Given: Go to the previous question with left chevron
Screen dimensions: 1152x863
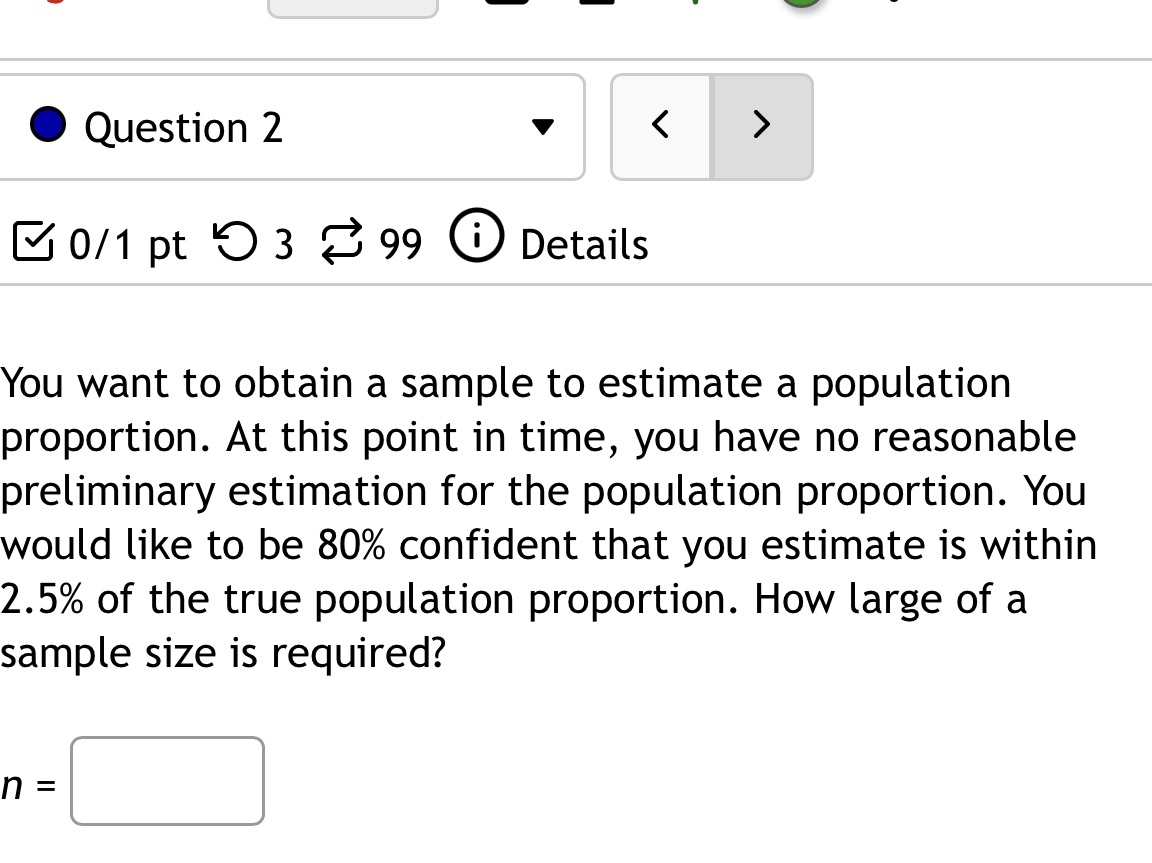Looking at the screenshot, I should (660, 126).
